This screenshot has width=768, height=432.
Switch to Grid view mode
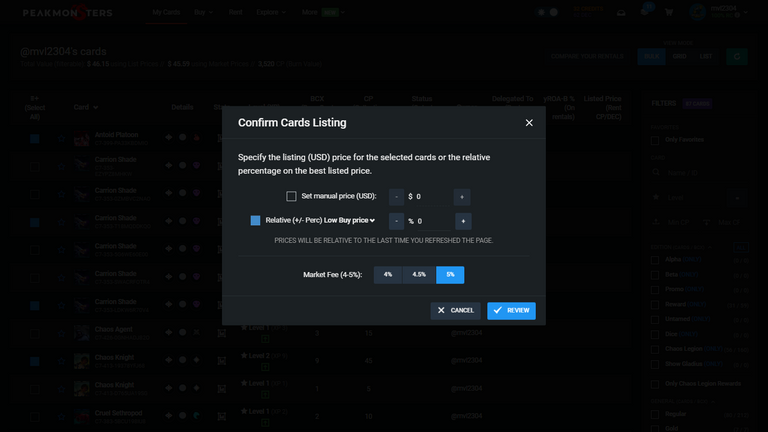click(679, 56)
